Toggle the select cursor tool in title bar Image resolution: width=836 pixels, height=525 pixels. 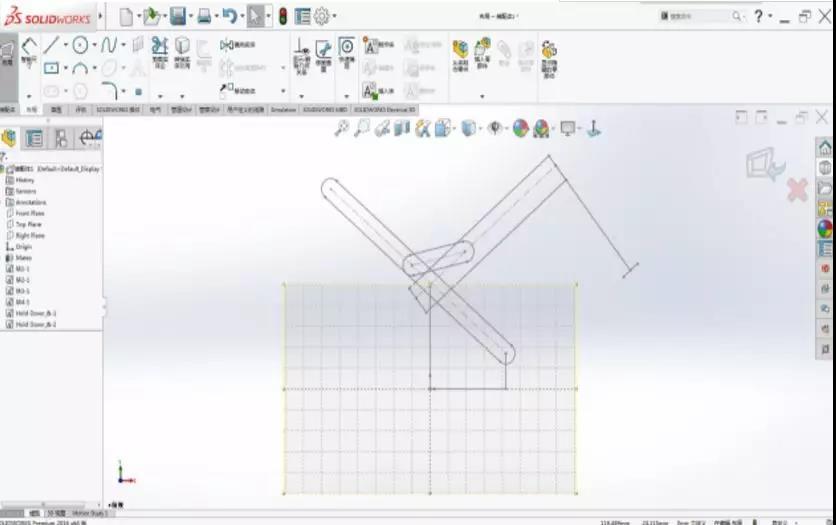coord(255,17)
